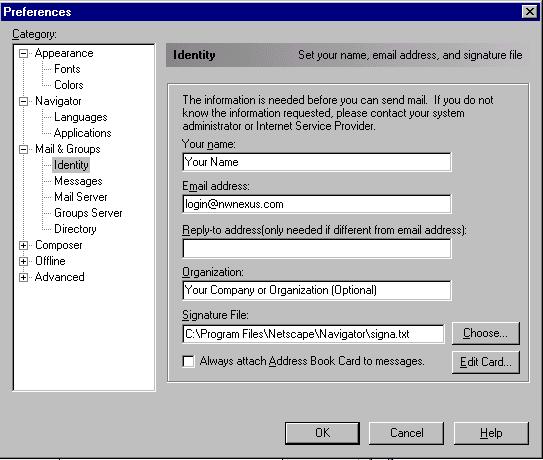The width and height of the screenshot is (543, 460).
Task: Collapse the Navigator category
Action: click(24, 101)
